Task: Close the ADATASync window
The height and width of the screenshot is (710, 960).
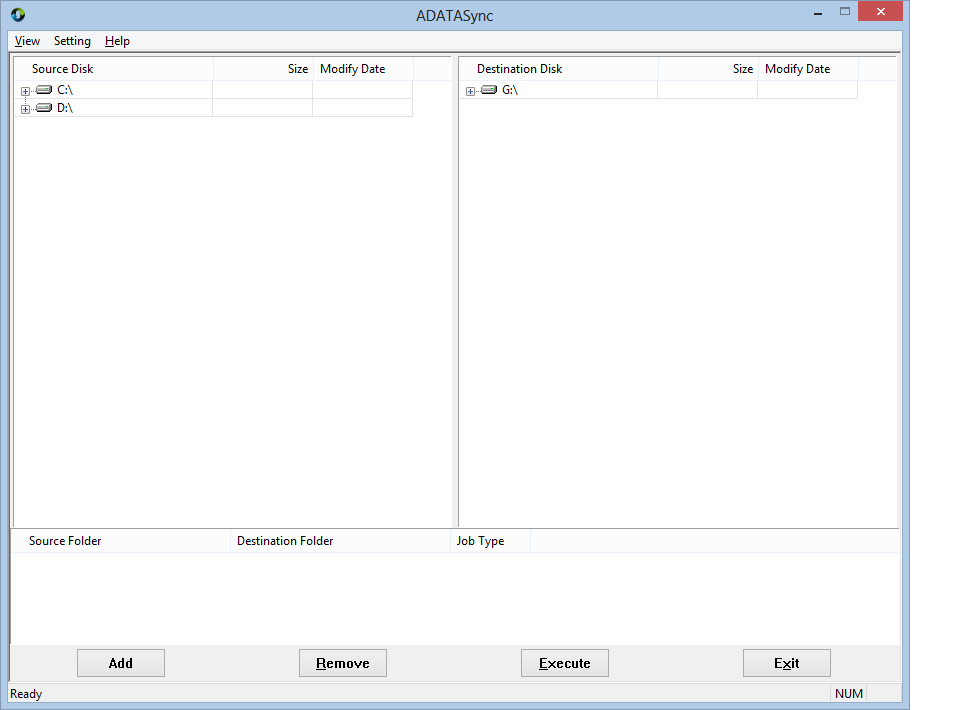Action: pyautogui.click(x=880, y=12)
